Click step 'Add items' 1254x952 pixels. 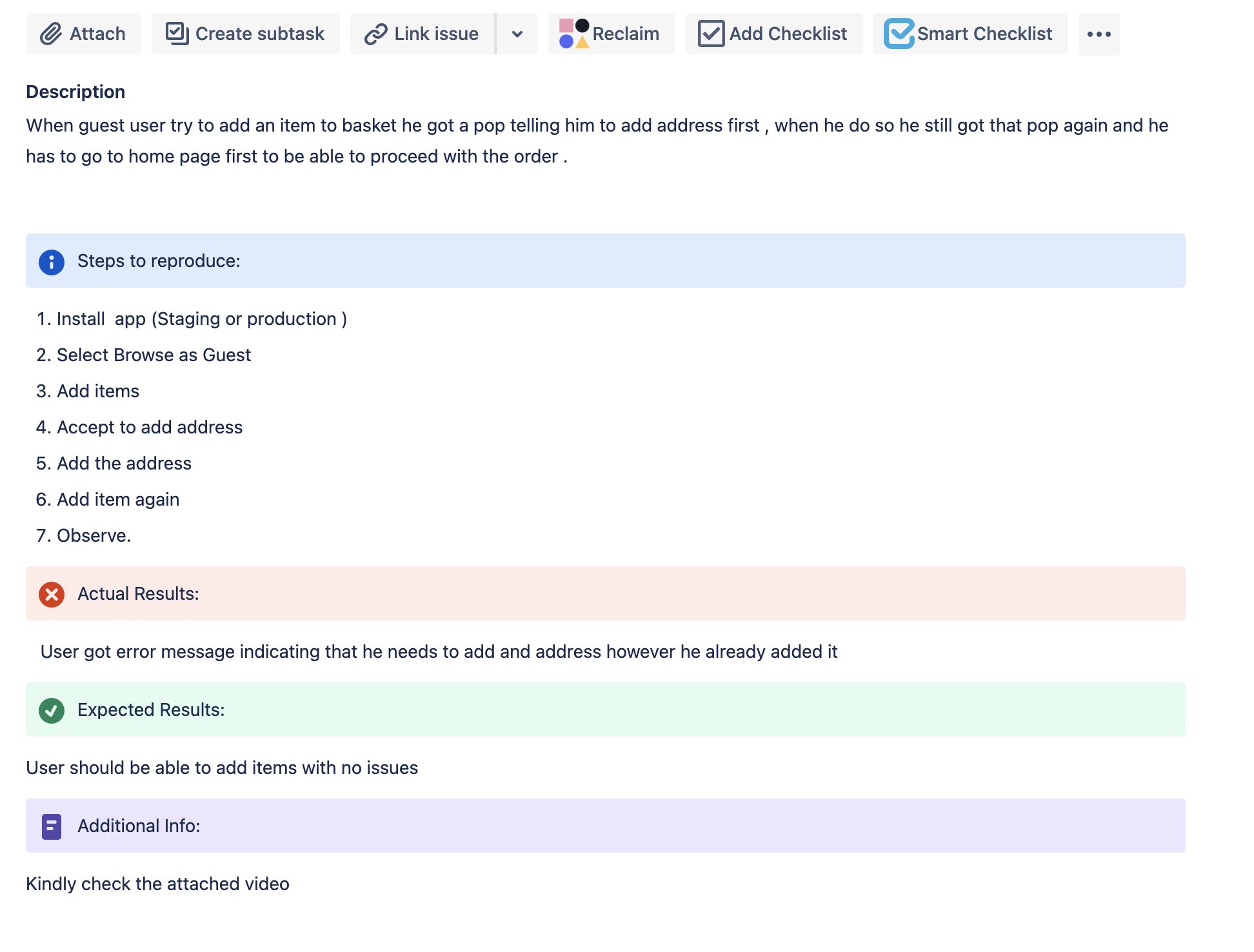(x=98, y=391)
